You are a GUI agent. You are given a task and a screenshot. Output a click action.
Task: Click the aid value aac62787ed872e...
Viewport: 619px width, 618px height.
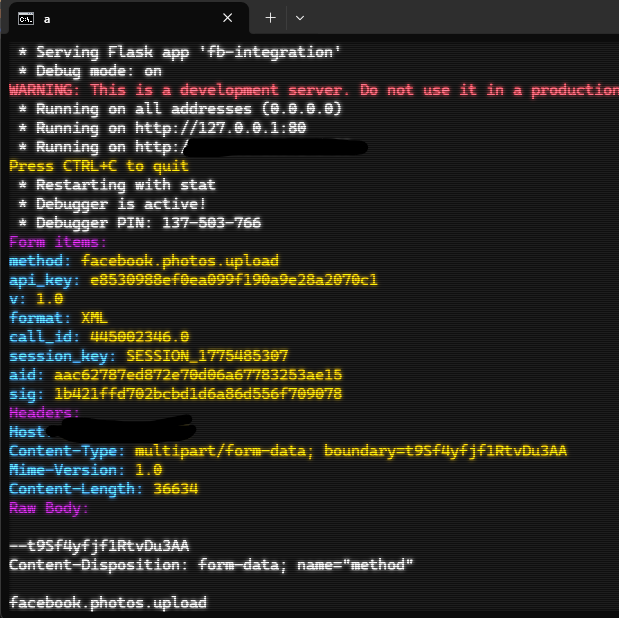click(x=198, y=375)
